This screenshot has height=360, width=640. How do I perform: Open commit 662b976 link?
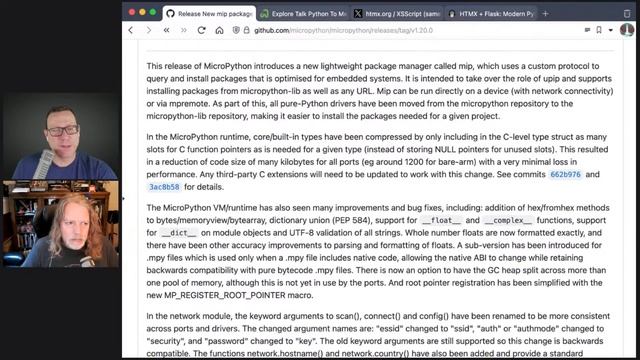click(x=565, y=174)
